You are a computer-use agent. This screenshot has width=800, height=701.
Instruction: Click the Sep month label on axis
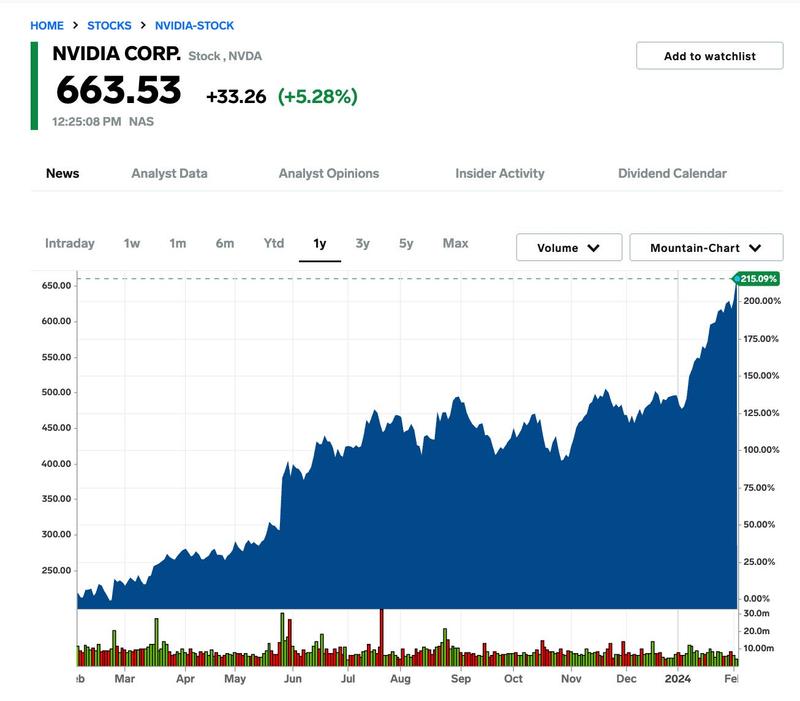[x=461, y=679]
